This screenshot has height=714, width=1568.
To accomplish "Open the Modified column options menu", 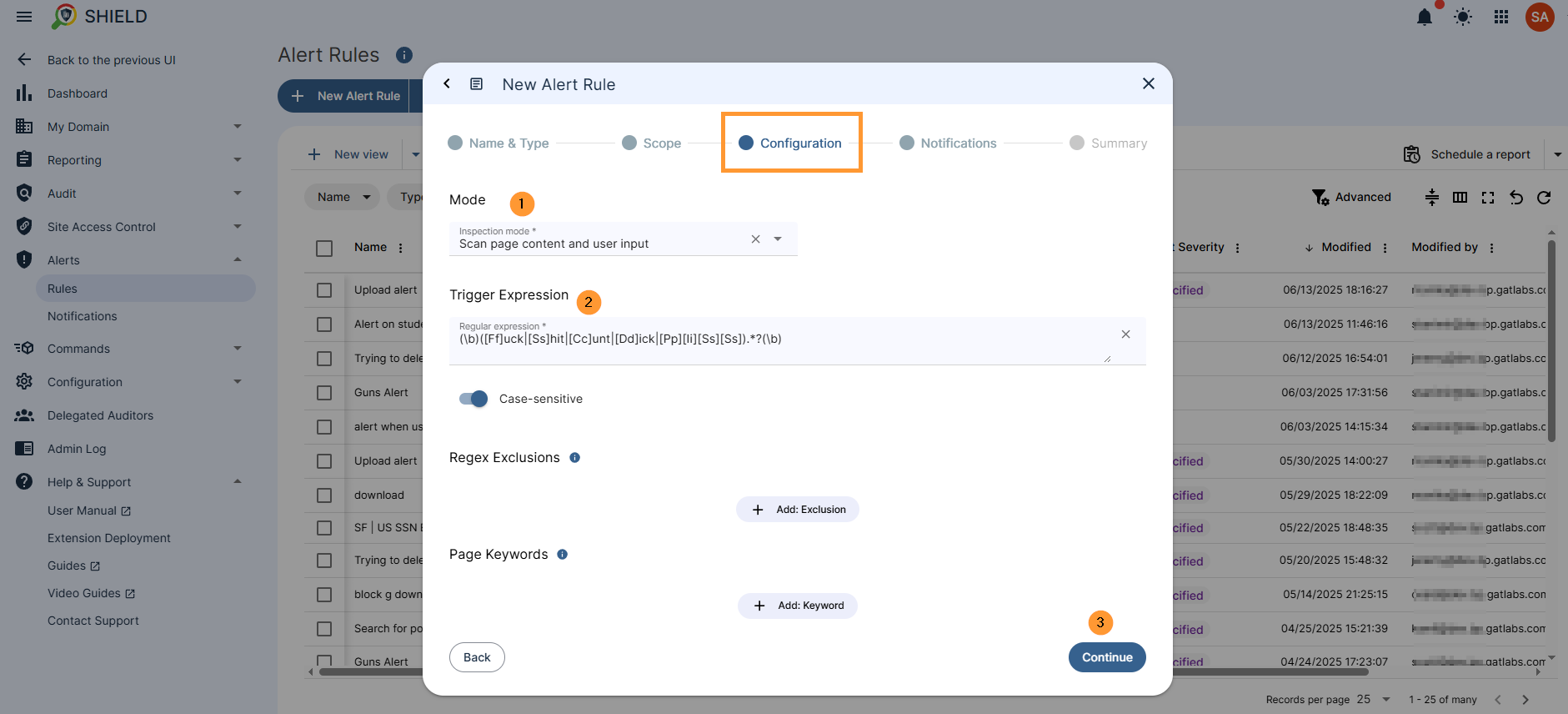I will point(1385,248).
